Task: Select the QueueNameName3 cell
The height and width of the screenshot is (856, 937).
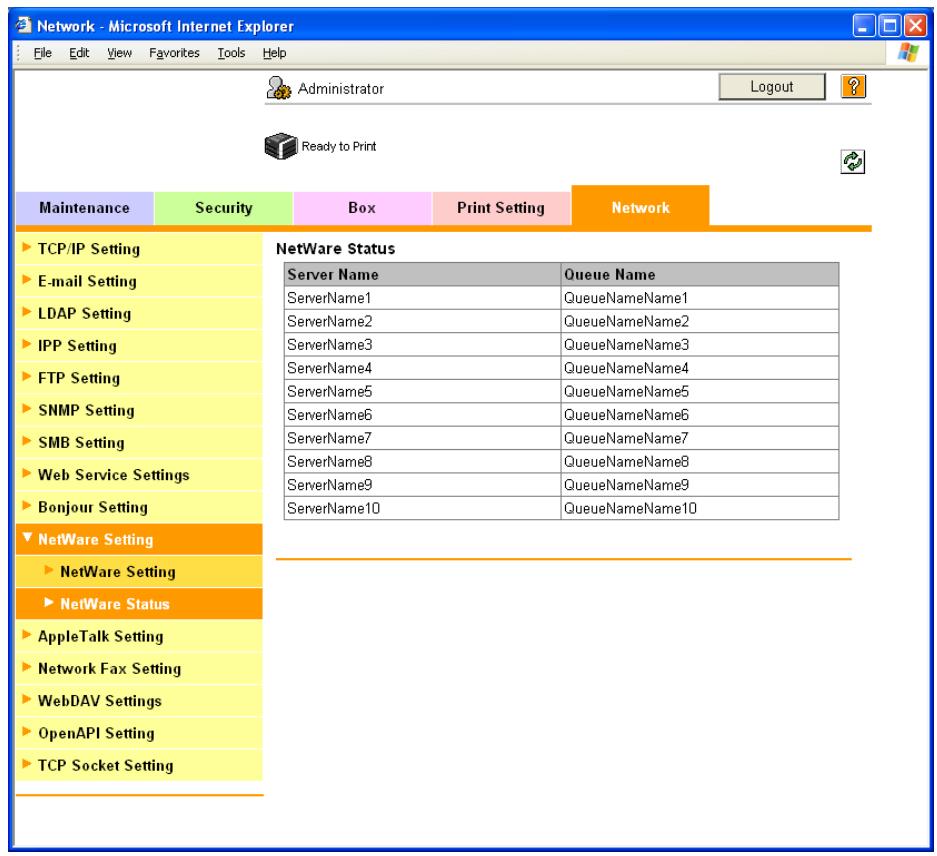Action: [700, 344]
